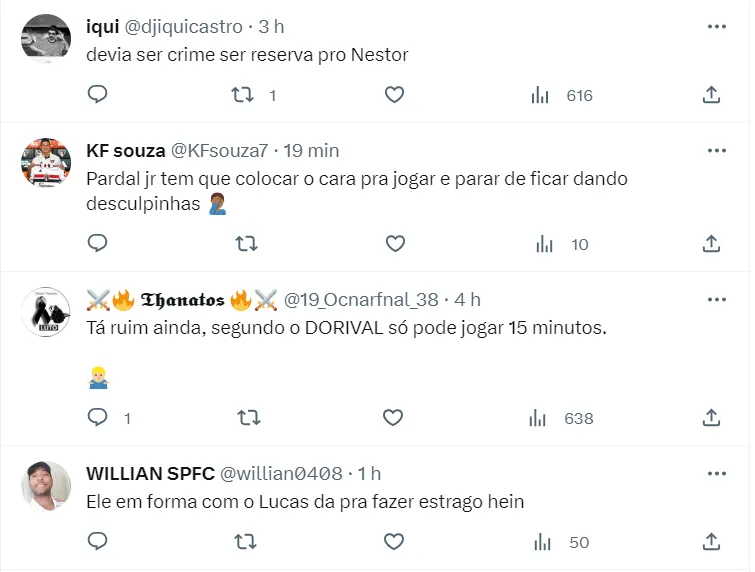The height and width of the screenshot is (572, 755).
Task: Retweet the Thanatos post about DORIVAL
Action: (x=243, y=417)
